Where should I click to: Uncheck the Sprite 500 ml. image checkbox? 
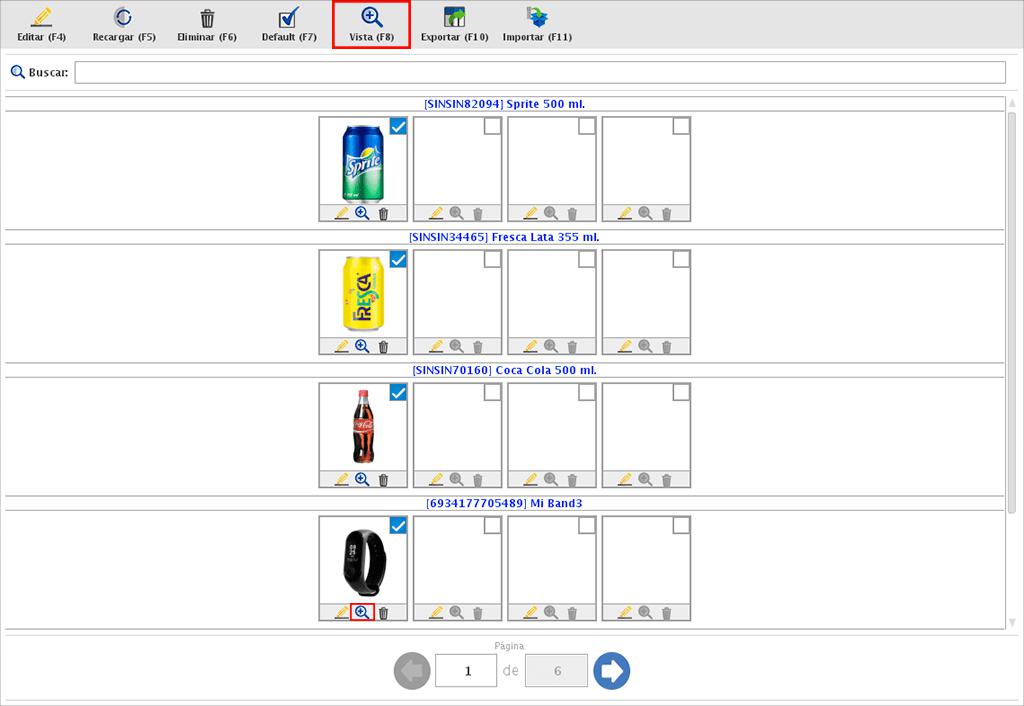[x=398, y=126]
